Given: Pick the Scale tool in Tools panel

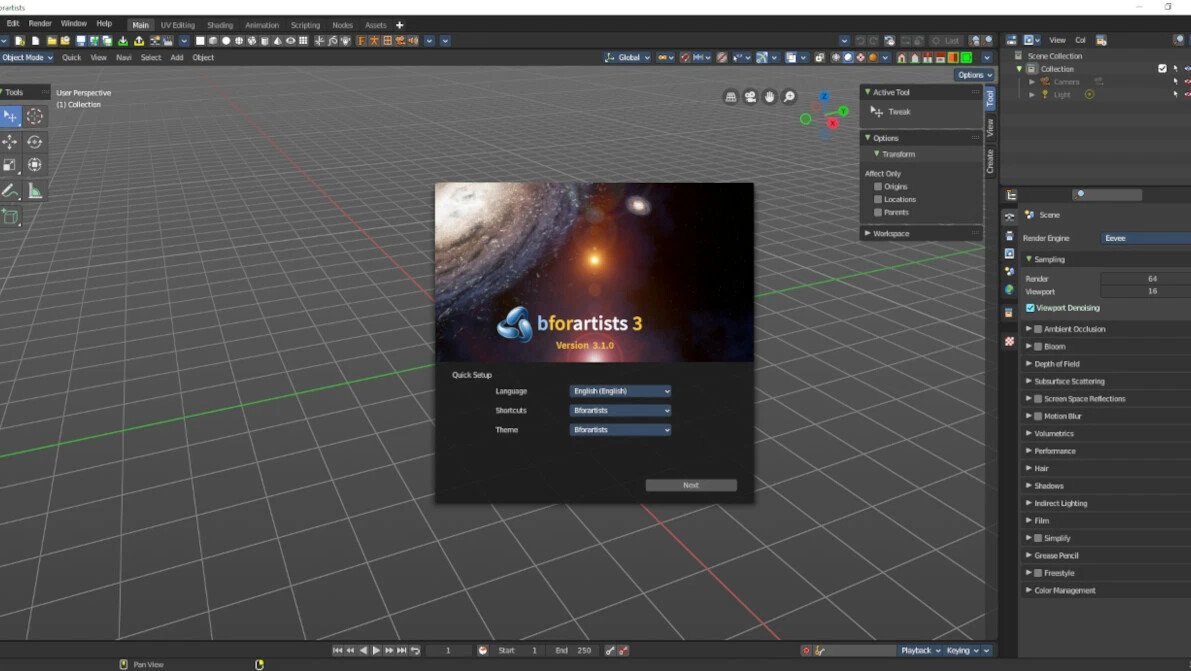Looking at the screenshot, I should tap(11, 165).
